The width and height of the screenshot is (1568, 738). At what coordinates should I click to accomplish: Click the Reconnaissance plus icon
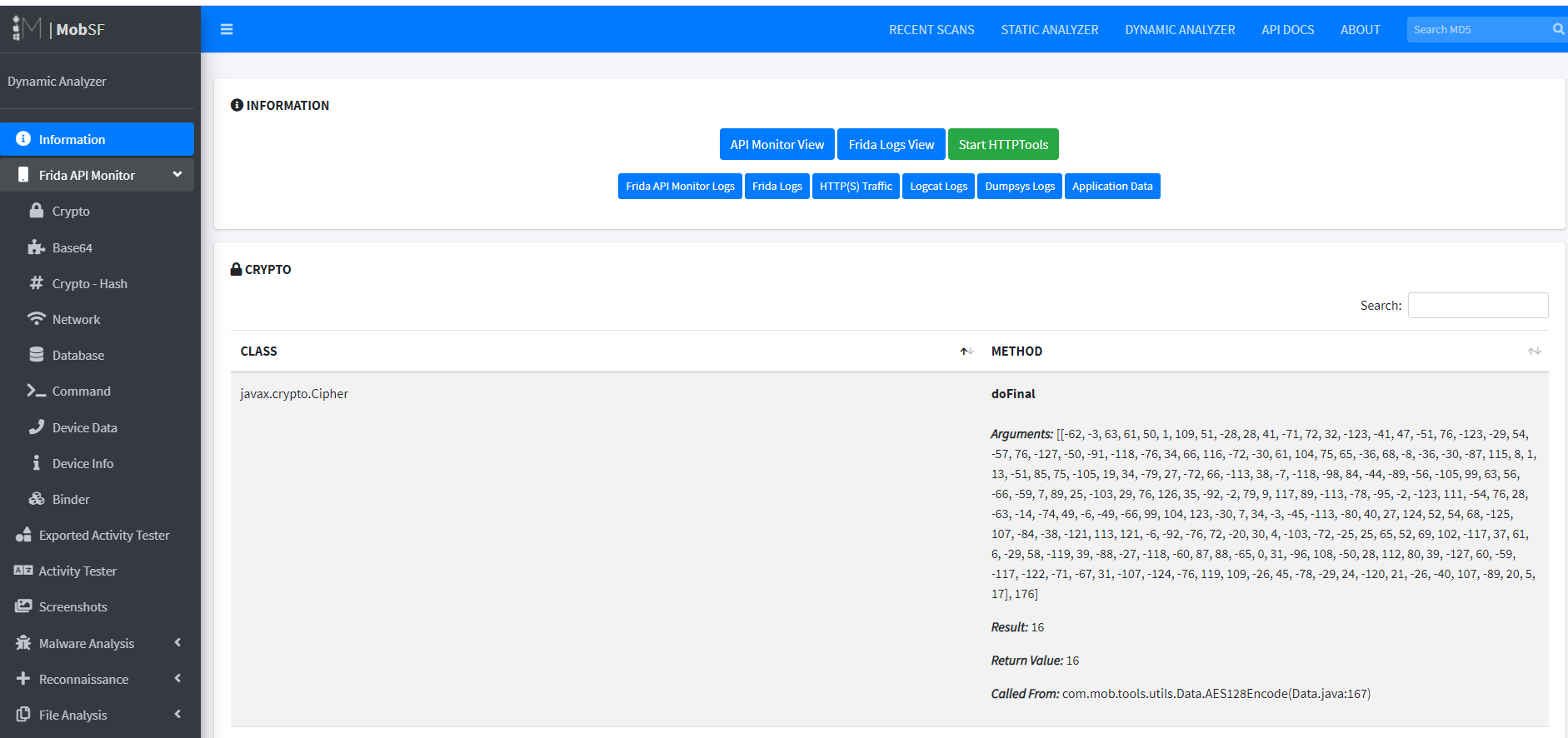(23, 679)
